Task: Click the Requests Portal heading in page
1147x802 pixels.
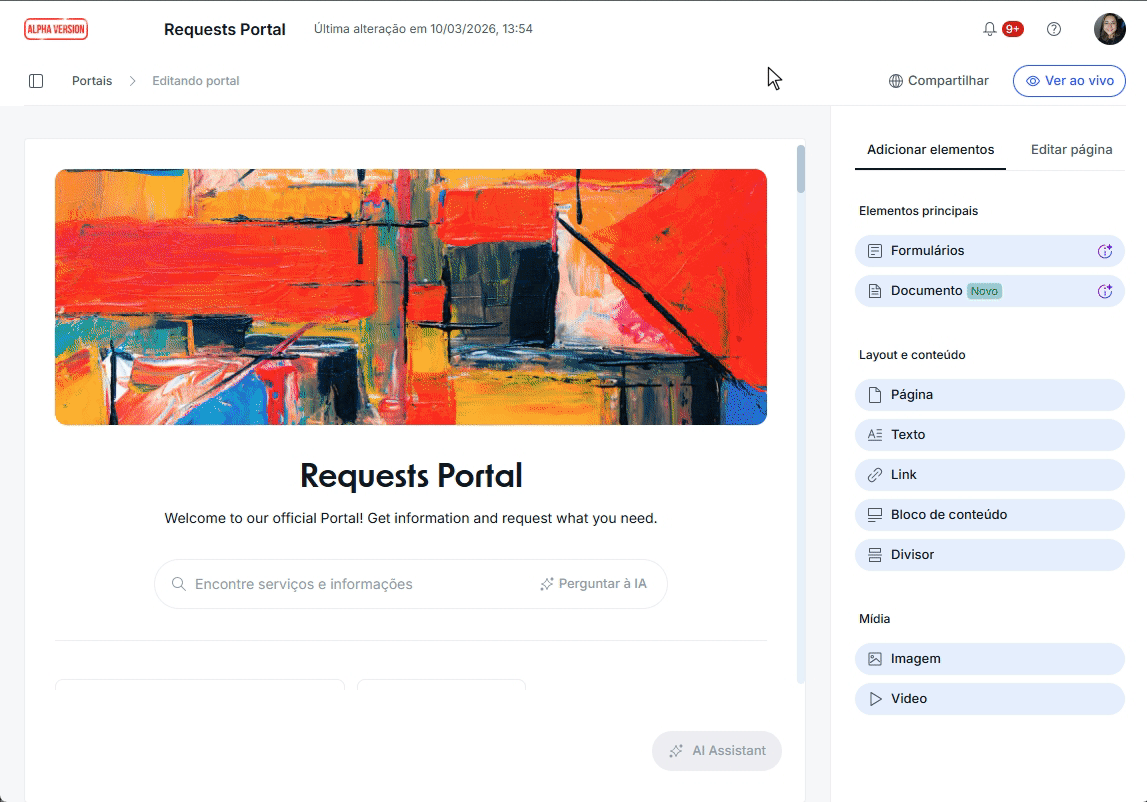Action: click(x=411, y=476)
